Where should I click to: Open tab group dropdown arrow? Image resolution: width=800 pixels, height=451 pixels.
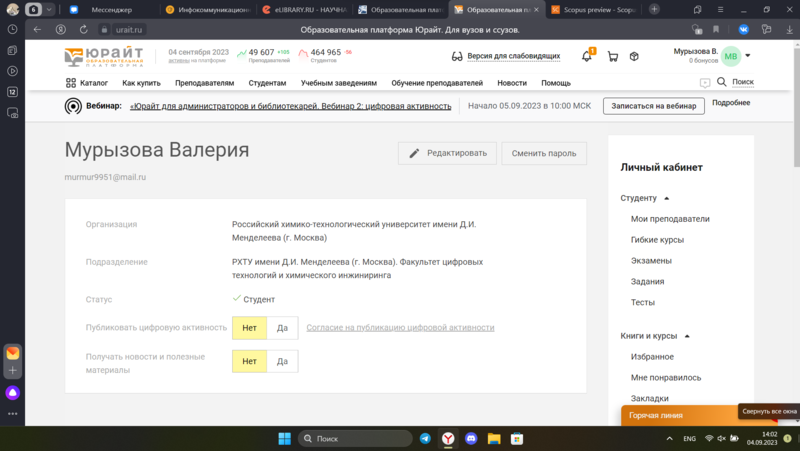click(49, 9)
